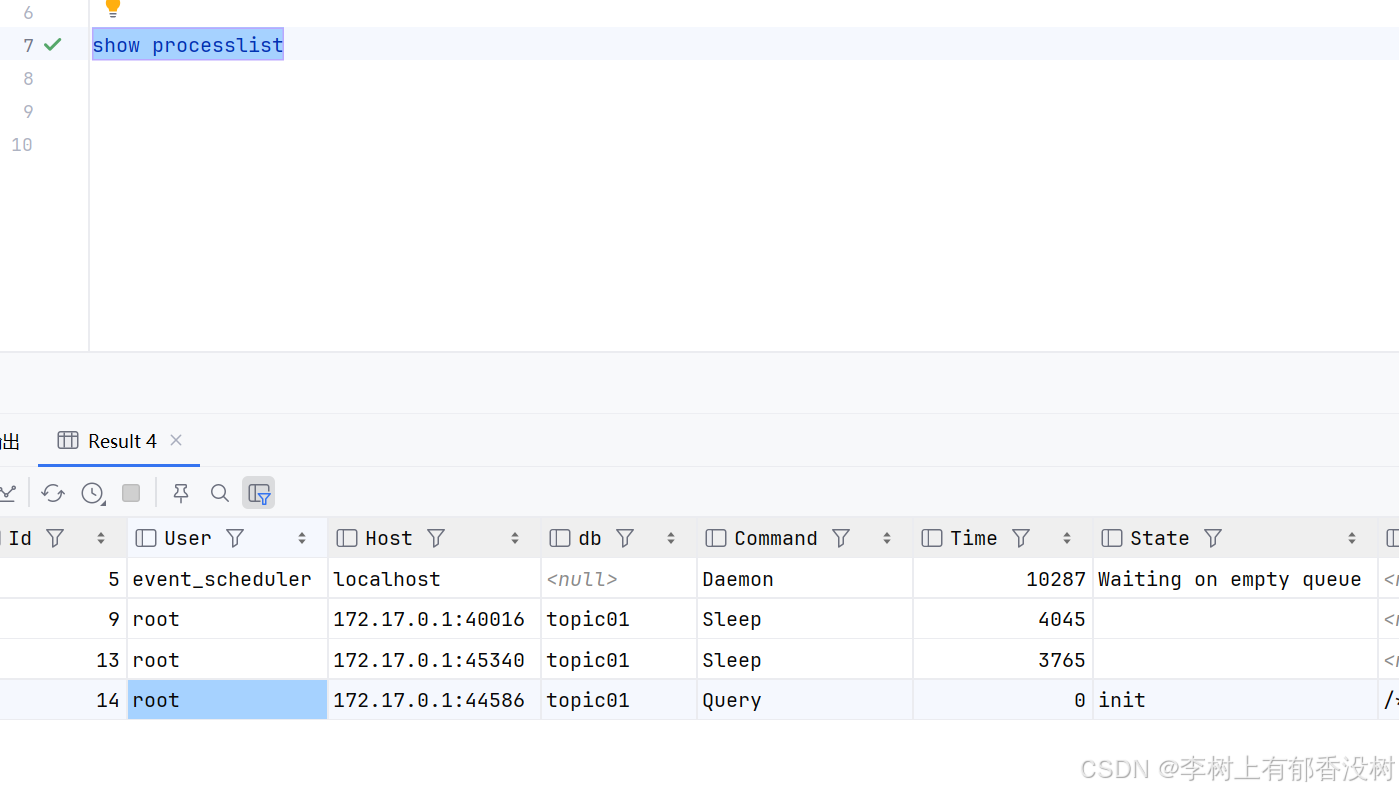Viewport: 1399px width, 792px height.
Task: Select the 'Query' command cell
Action: click(x=805, y=700)
